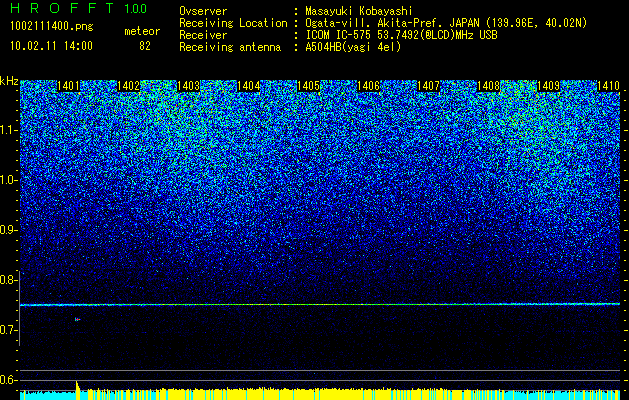This screenshot has height=400, width=629.
Task: Select the ICOM IC-575 53.7492 MHz receiver text
Action: point(401,35)
